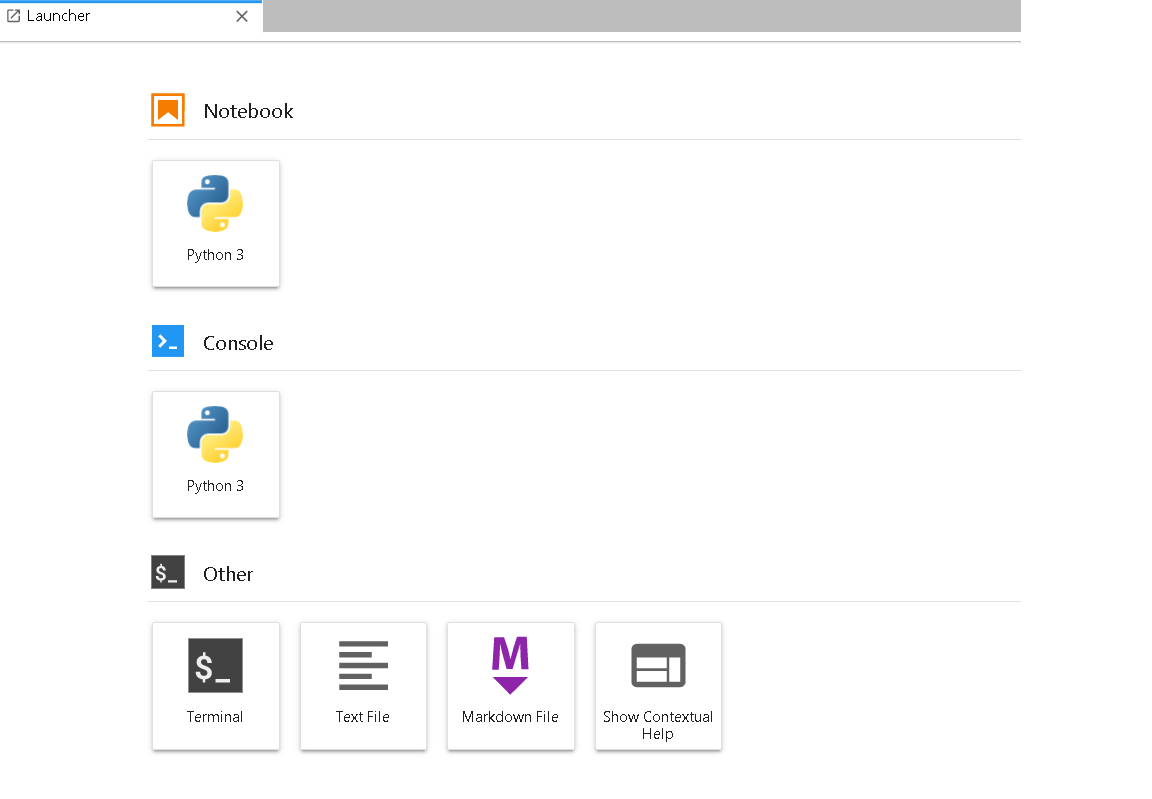Close the Launcher tab
The width and height of the screenshot is (1152, 799).
coord(242,16)
